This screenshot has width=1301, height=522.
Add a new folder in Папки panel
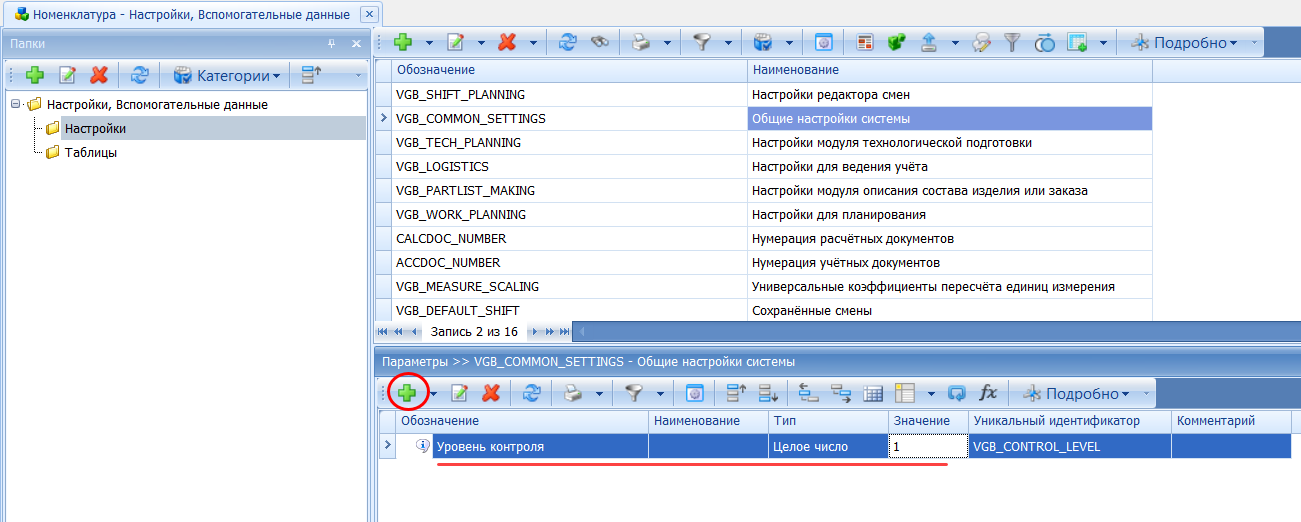[35, 75]
